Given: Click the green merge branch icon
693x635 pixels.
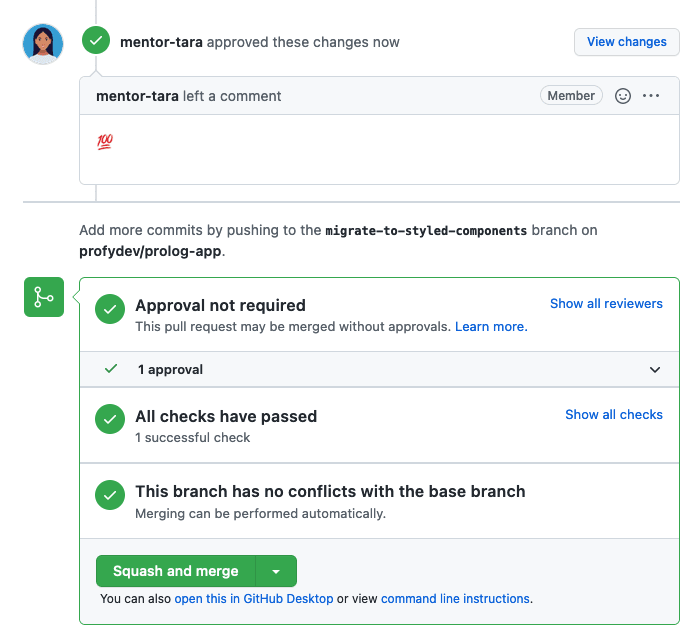Looking at the screenshot, I should pyautogui.click(x=44, y=297).
